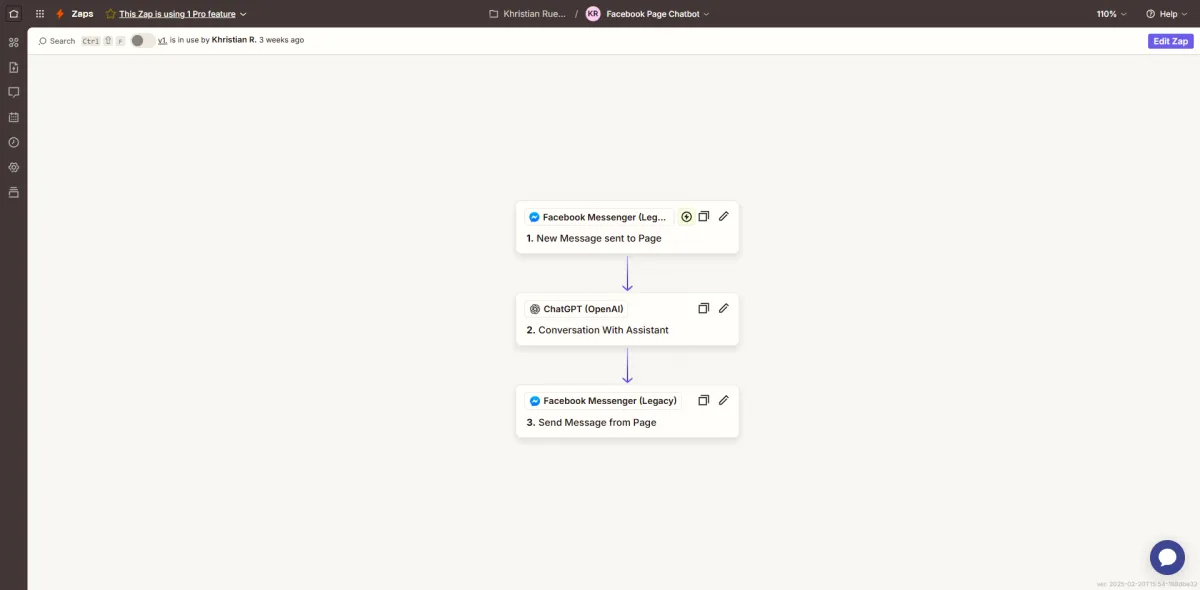Viewport: 1200px width, 590px height.
Task: Click the folder icon in the breadcrumb
Action: pos(494,14)
